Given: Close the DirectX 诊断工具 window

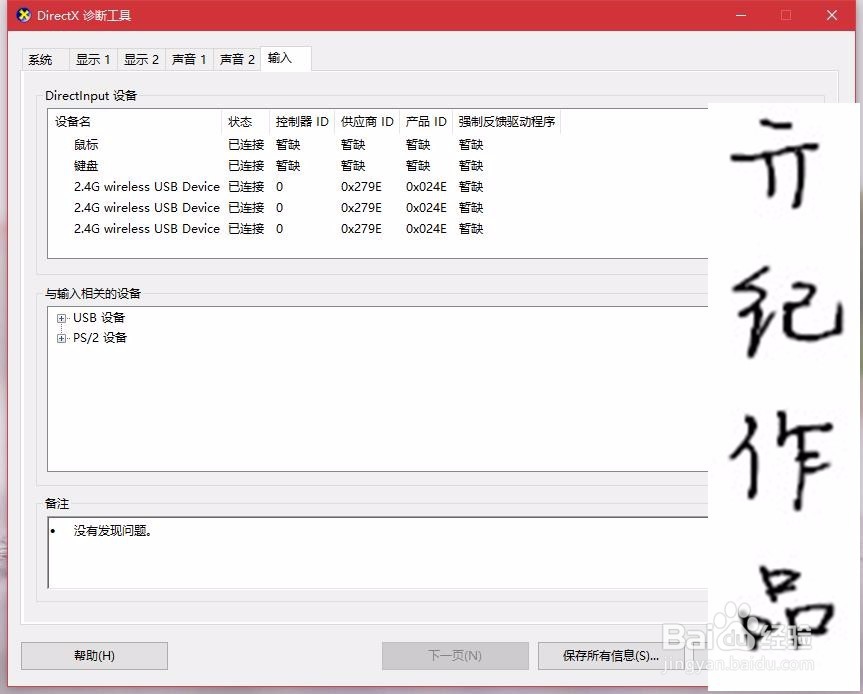Looking at the screenshot, I should [x=832, y=15].
